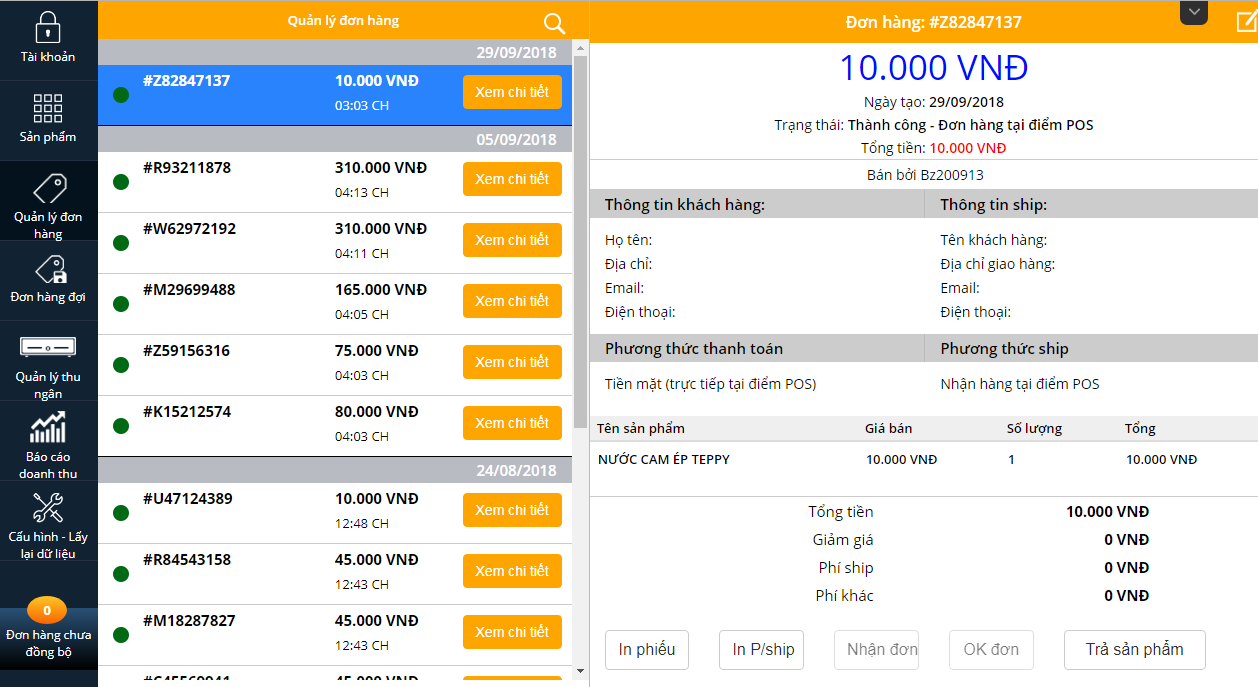This screenshot has height=687, width=1258.
Task: Select order number #W62972192 text
Action: click(x=190, y=229)
